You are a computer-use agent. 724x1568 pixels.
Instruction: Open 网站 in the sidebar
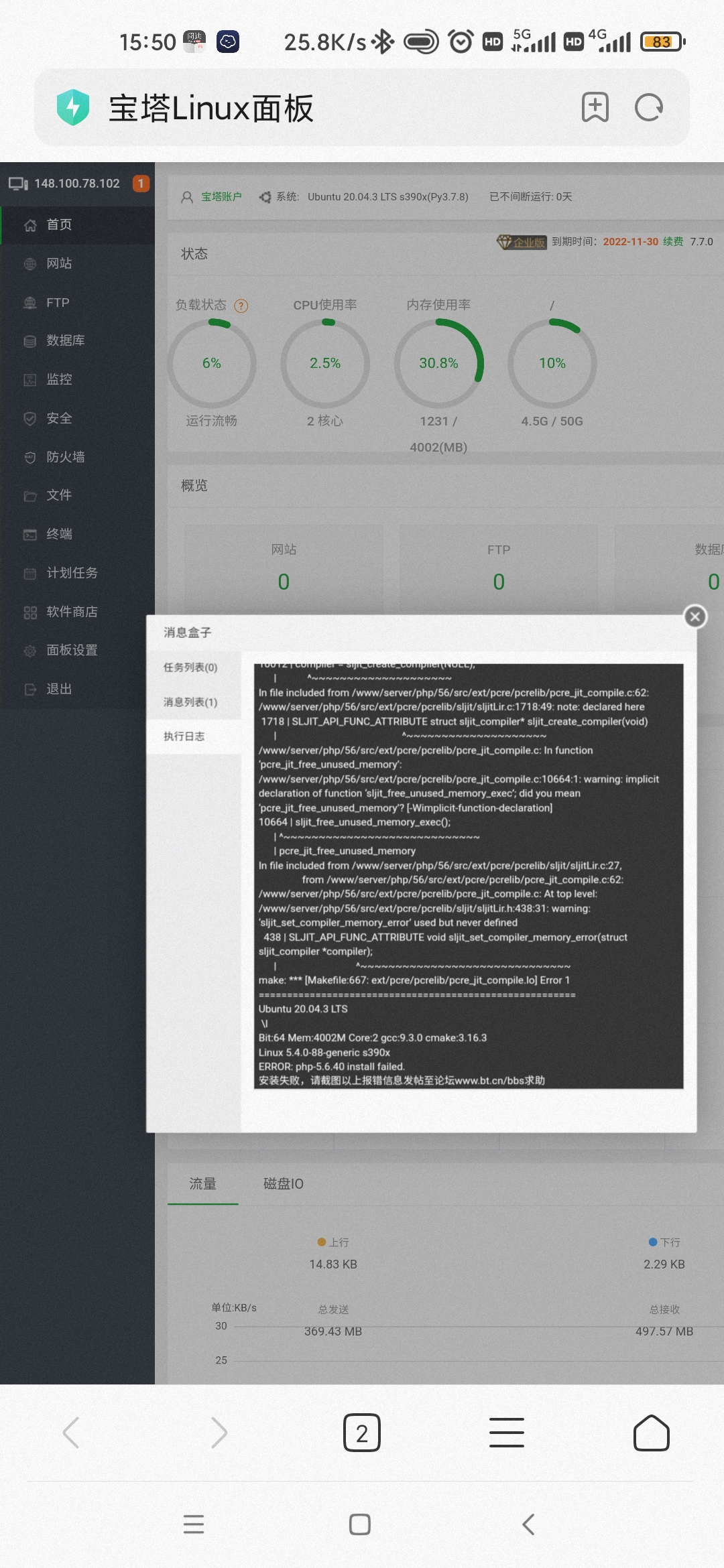[x=77, y=263]
